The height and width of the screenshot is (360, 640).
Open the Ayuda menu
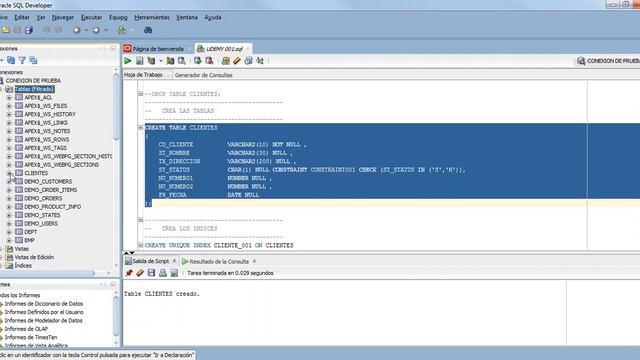[x=213, y=18]
